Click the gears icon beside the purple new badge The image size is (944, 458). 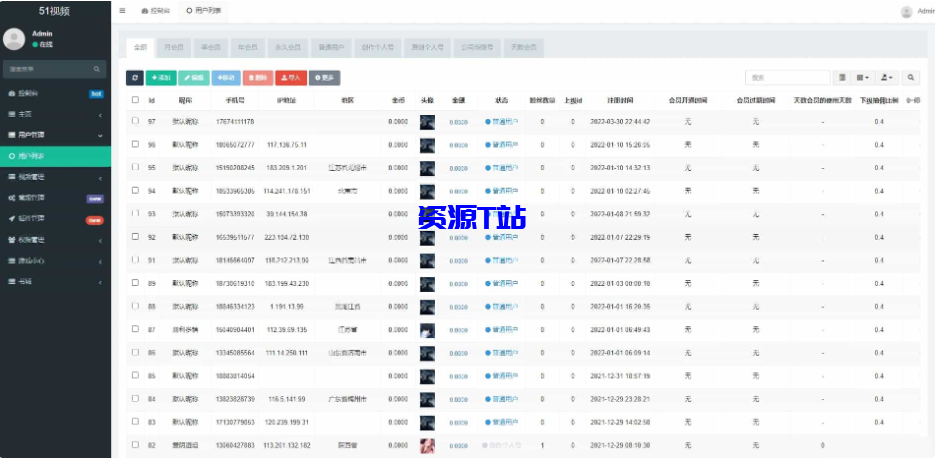pos(11,198)
